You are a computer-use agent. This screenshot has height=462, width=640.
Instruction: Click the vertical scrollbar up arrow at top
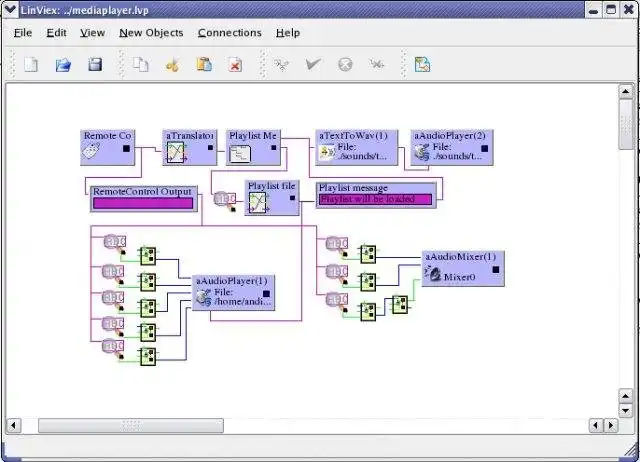pos(625,91)
